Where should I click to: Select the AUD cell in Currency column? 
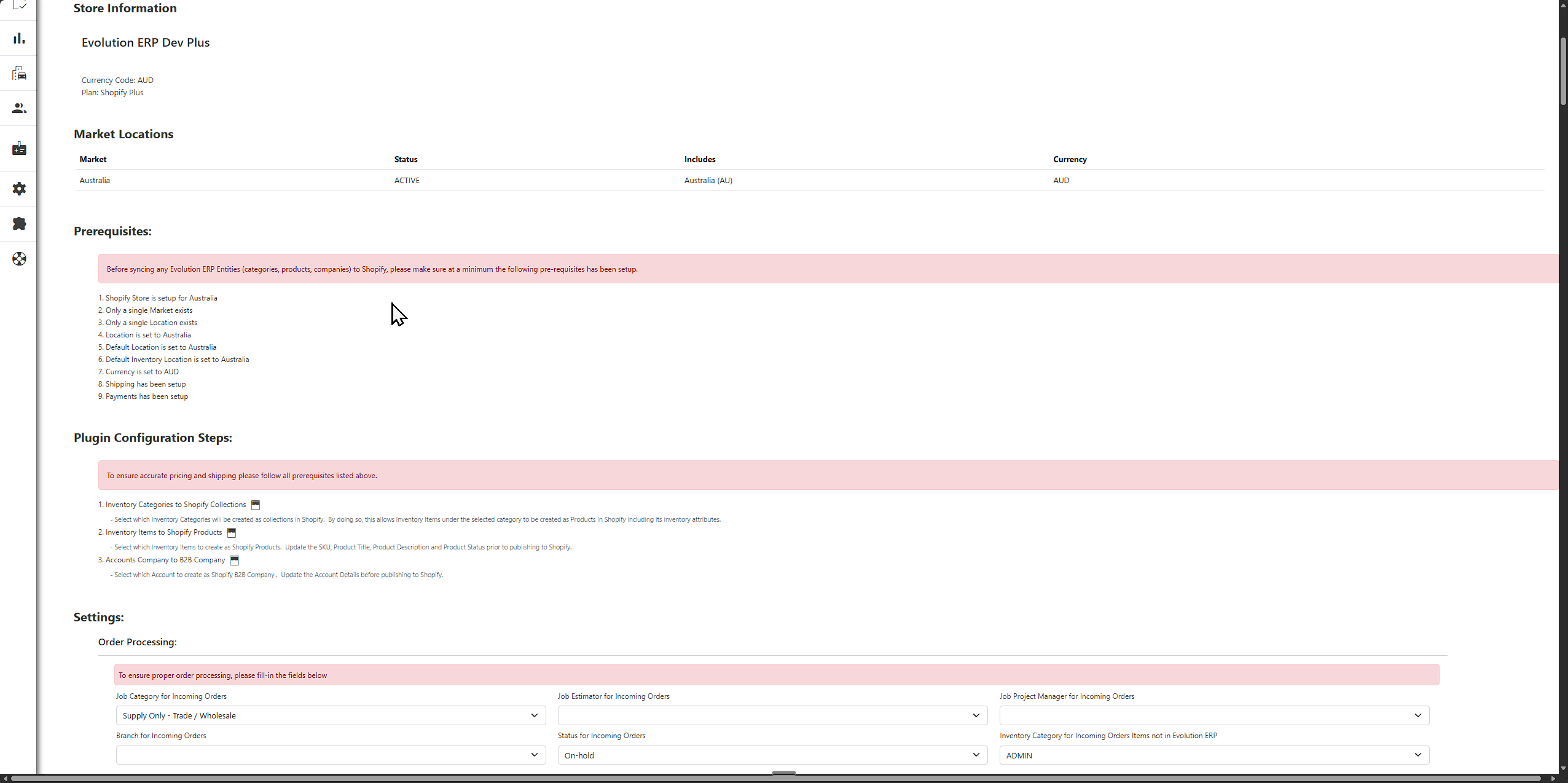1061,180
